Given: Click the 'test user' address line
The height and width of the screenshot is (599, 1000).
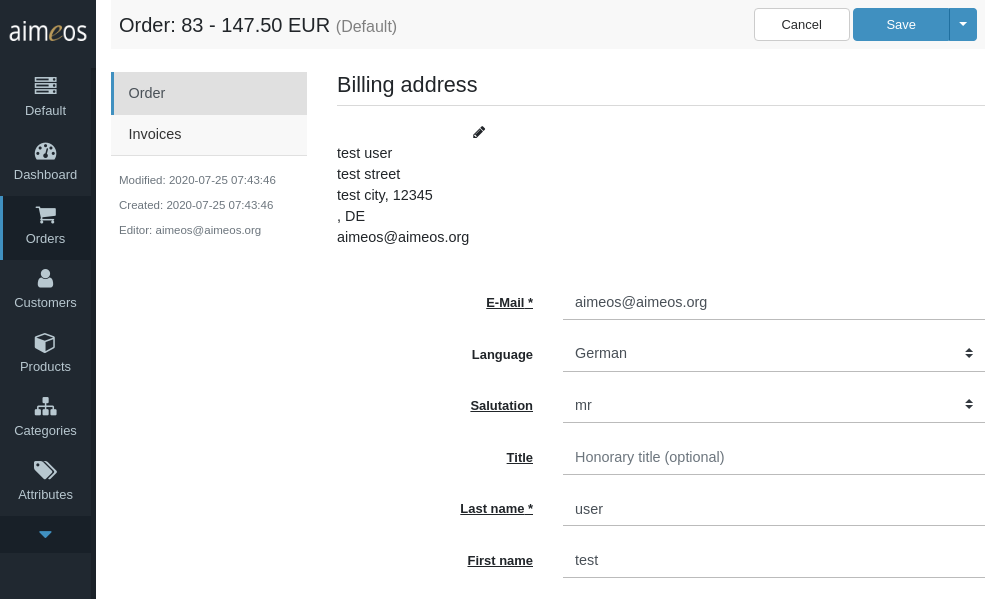Looking at the screenshot, I should point(364,153).
